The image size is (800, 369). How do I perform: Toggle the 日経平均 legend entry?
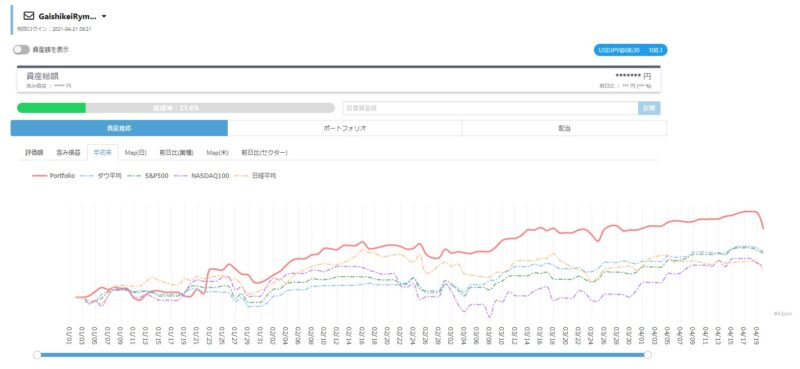[256, 176]
